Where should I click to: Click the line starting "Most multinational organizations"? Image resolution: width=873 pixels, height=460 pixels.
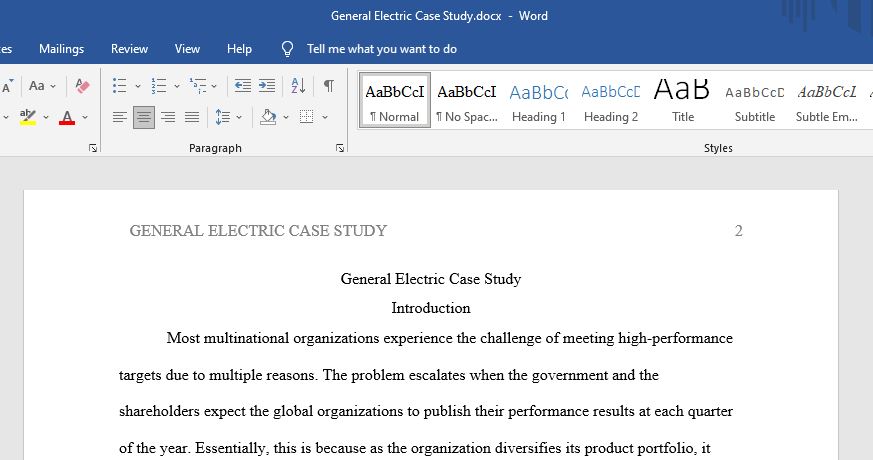tap(449, 338)
